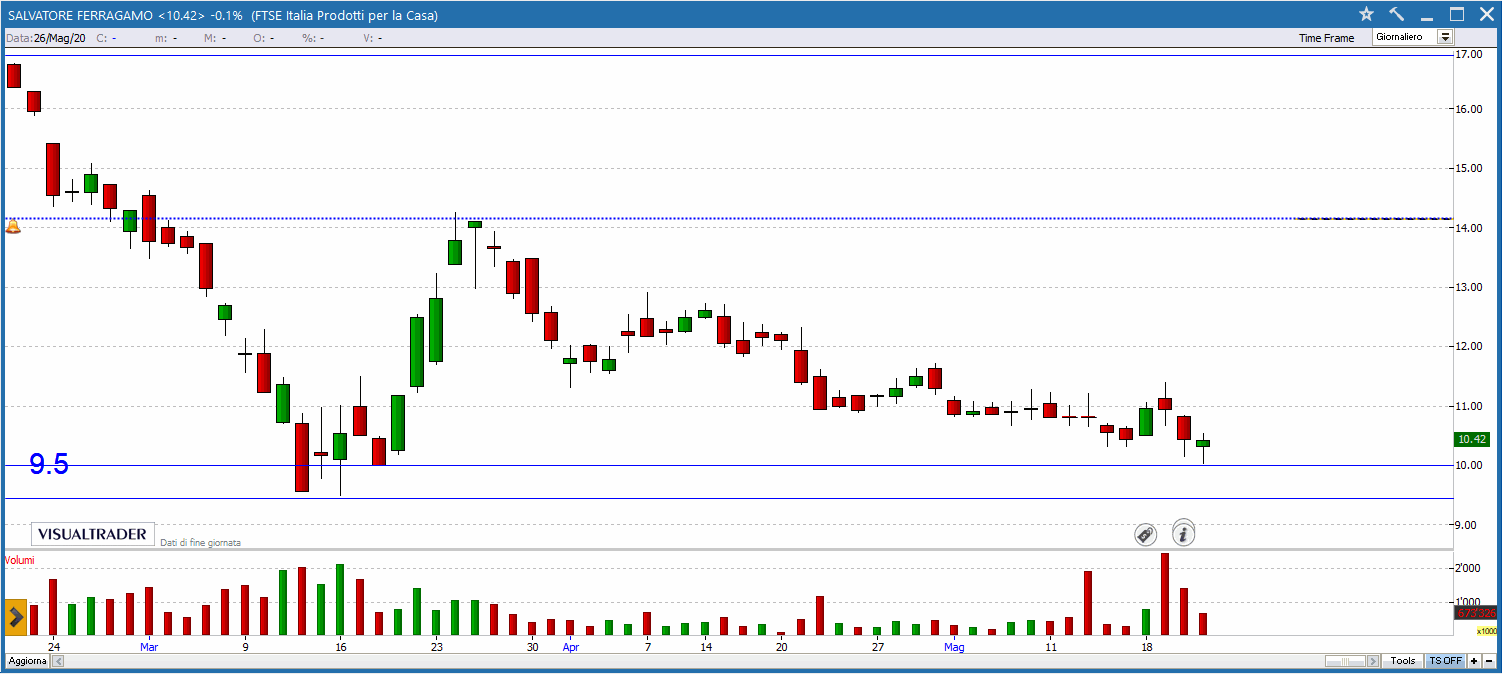Image resolution: width=1502 pixels, height=674 pixels.
Task: Maximize the chart window
Action: click(1456, 14)
